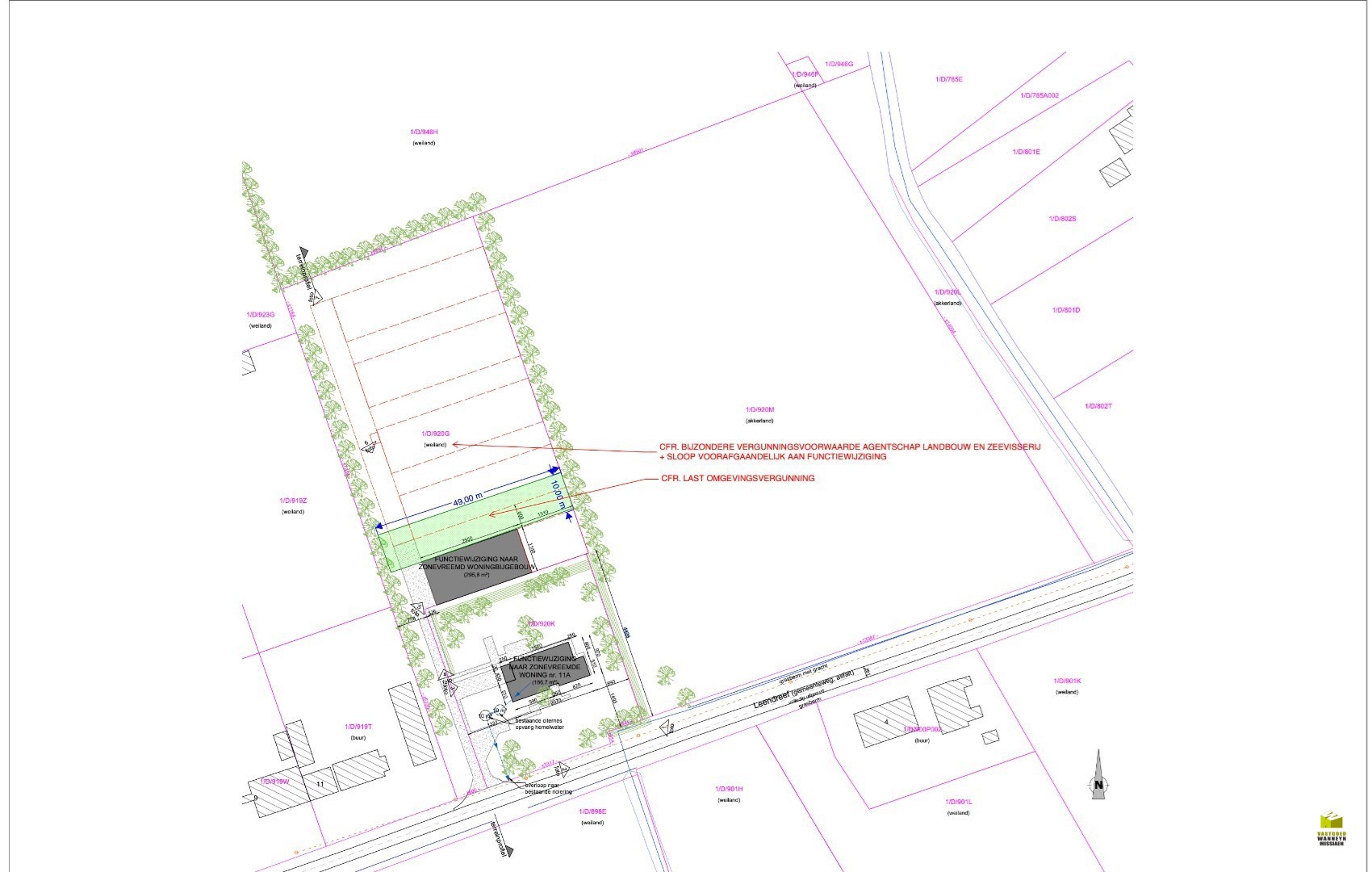The height and width of the screenshot is (872, 1372).
Task: Click '(buur)' under parcel 1/D/919T
Action: tap(358, 738)
